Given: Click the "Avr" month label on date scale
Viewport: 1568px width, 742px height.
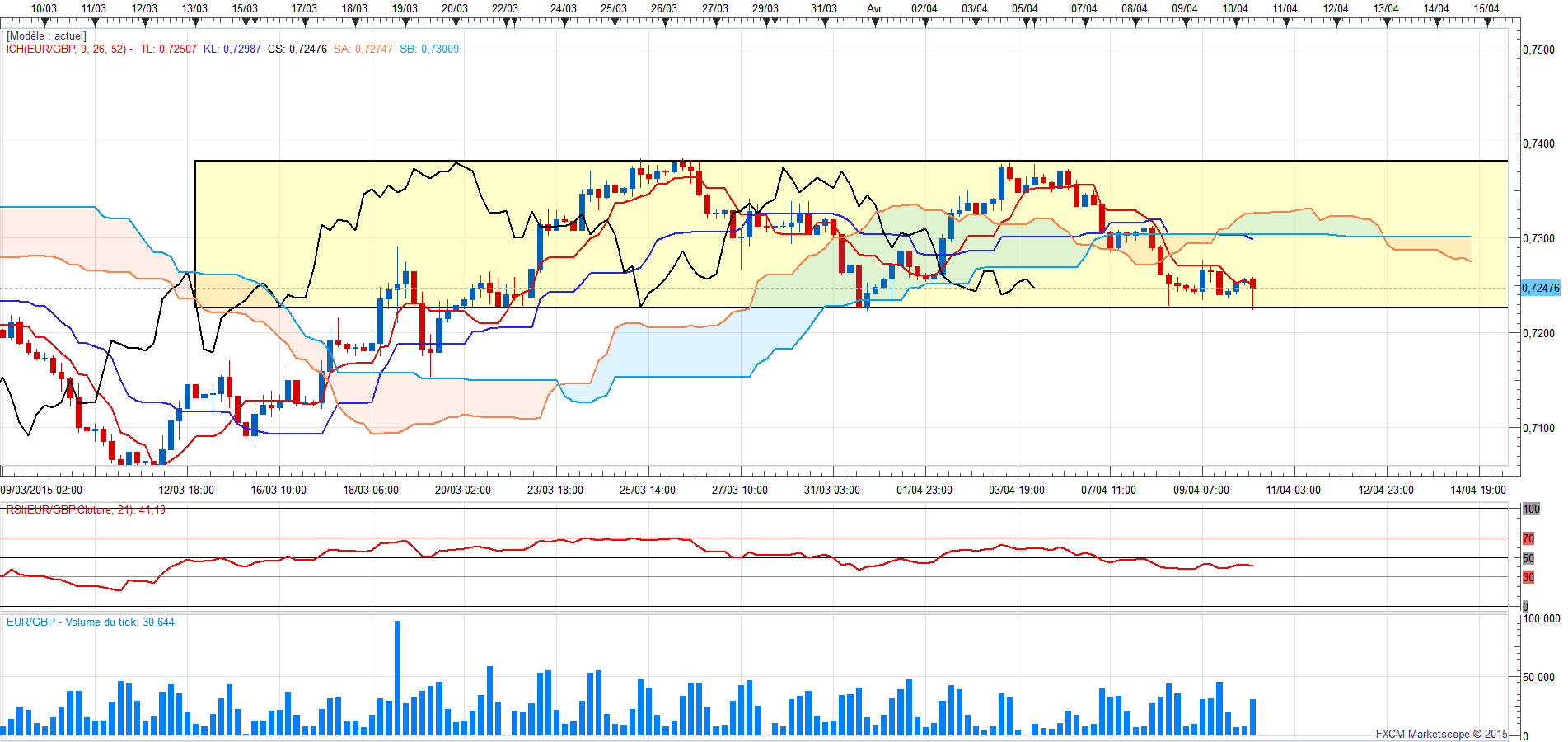Looking at the screenshot, I should pyautogui.click(x=874, y=8).
